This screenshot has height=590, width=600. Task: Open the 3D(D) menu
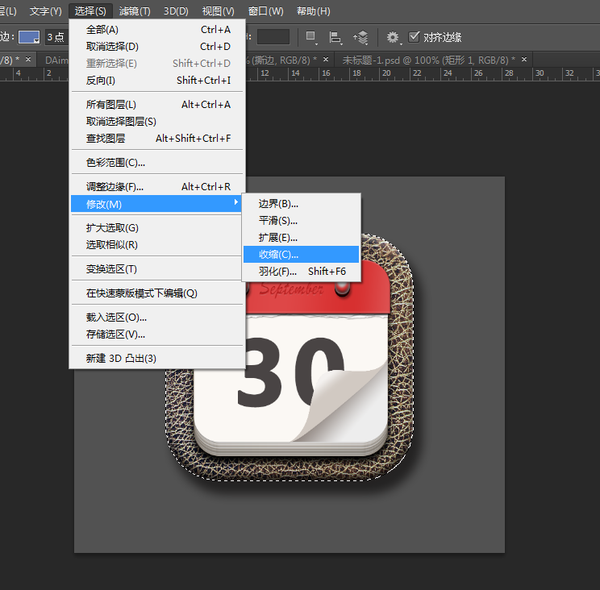(x=176, y=11)
